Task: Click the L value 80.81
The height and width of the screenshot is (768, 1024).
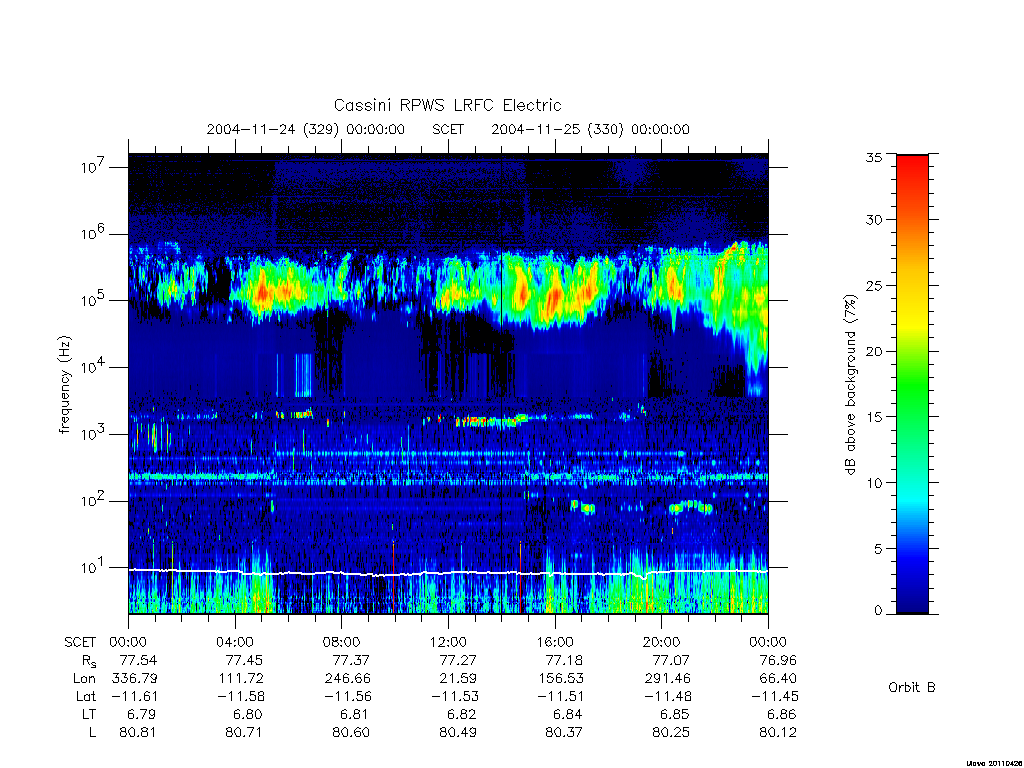Action: click(x=138, y=733)
